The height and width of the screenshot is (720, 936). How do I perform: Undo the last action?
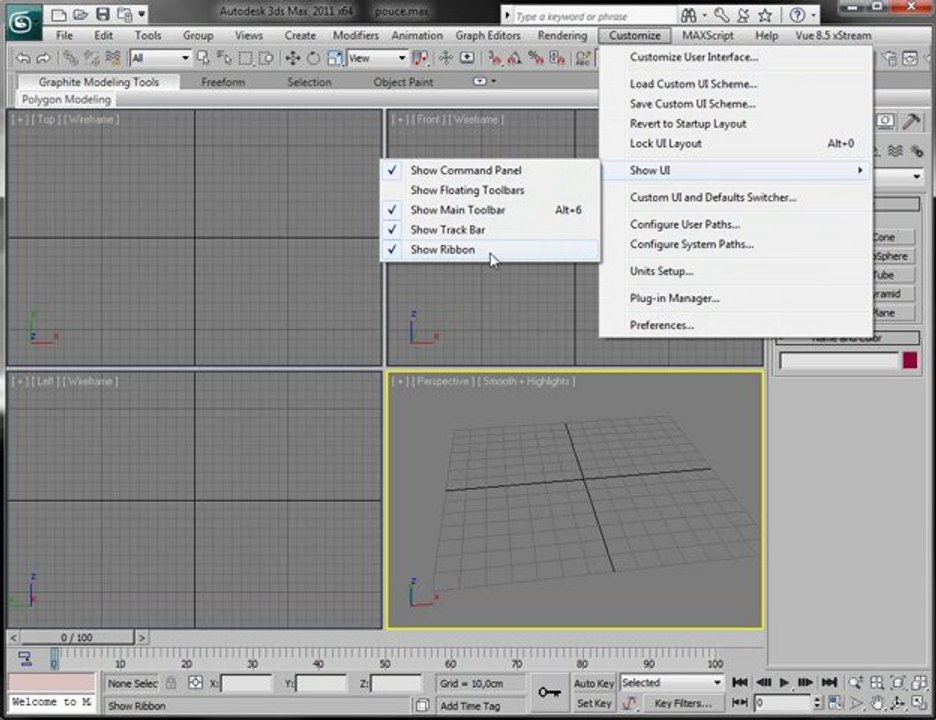coord(23,59)
